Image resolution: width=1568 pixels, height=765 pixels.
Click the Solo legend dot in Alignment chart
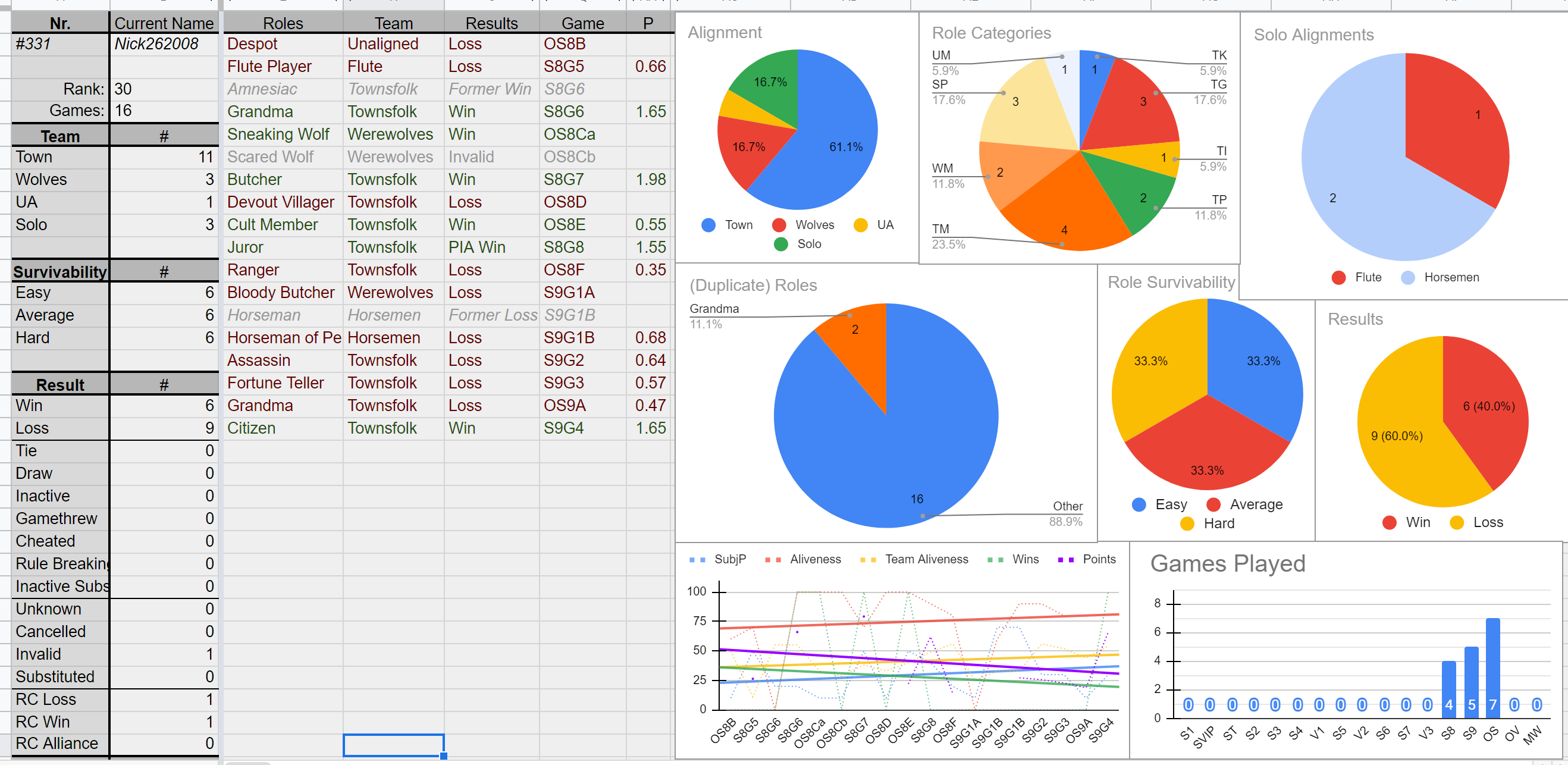tap(780, 244)
